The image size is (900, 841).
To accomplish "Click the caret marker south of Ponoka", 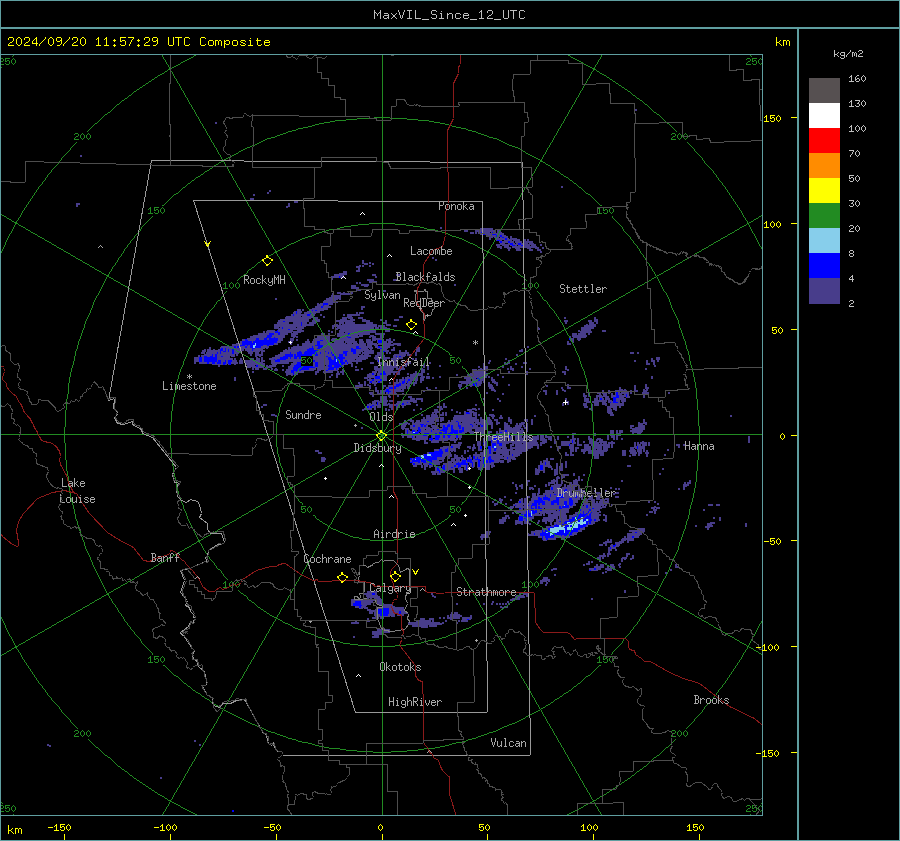I will [389, 255].
